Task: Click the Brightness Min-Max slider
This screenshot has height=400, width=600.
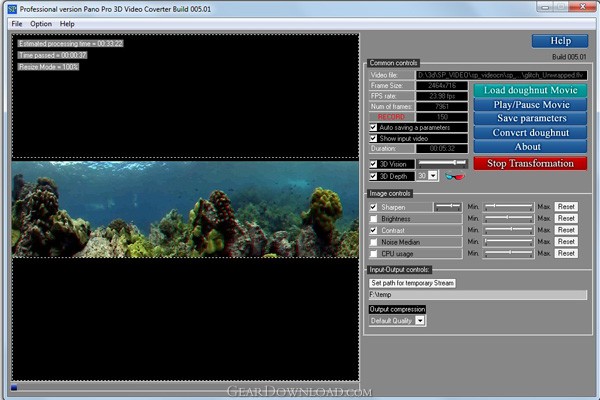Action: 508,219
